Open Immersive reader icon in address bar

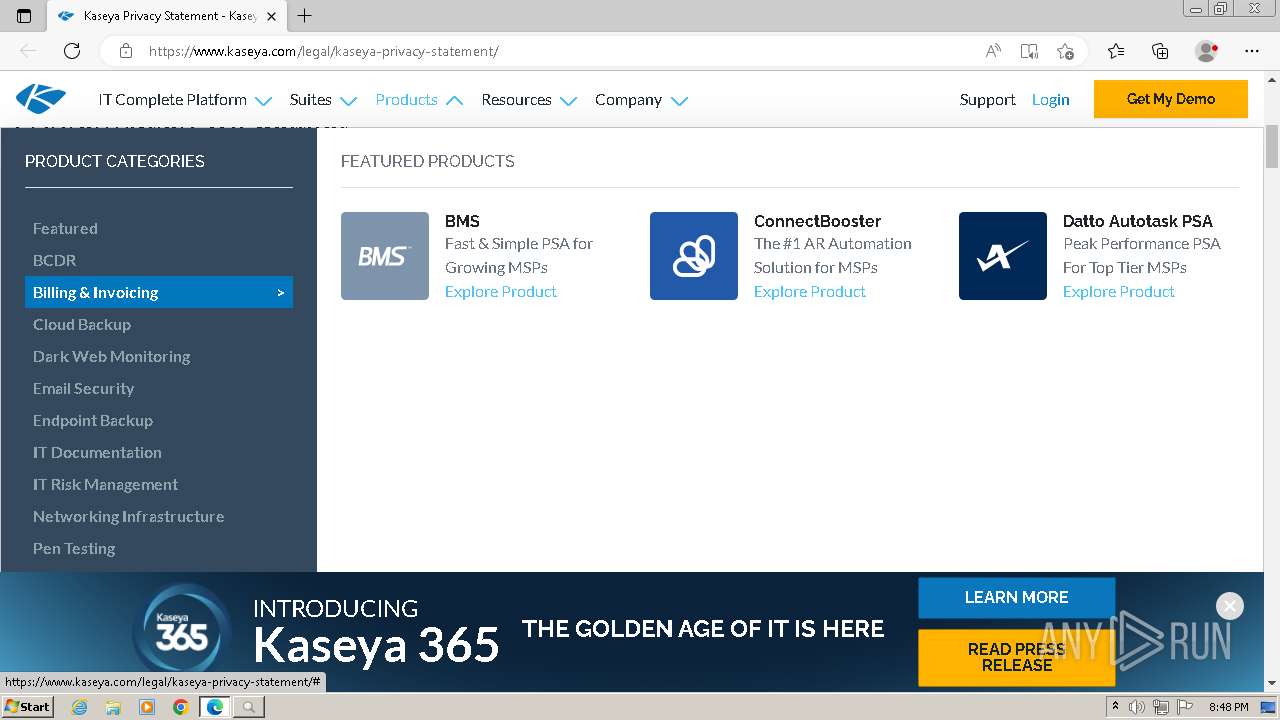(1029, 51)
